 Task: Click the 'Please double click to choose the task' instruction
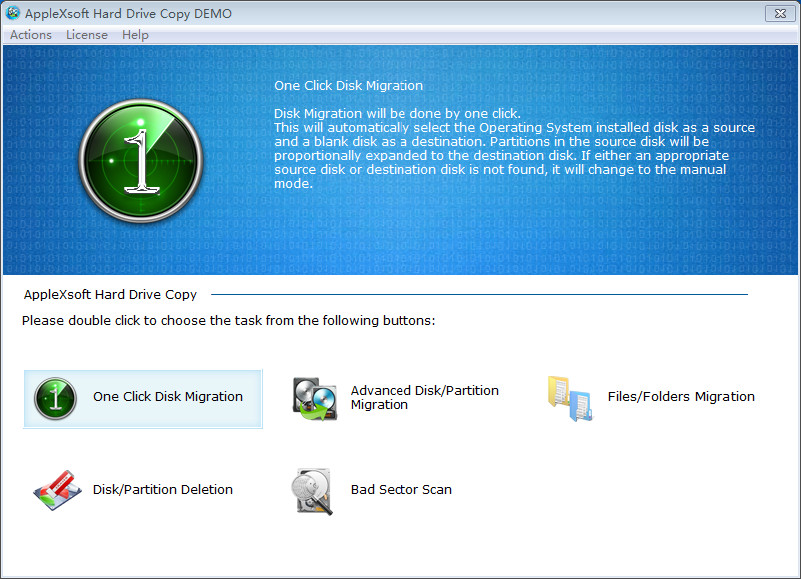(228, 320)
